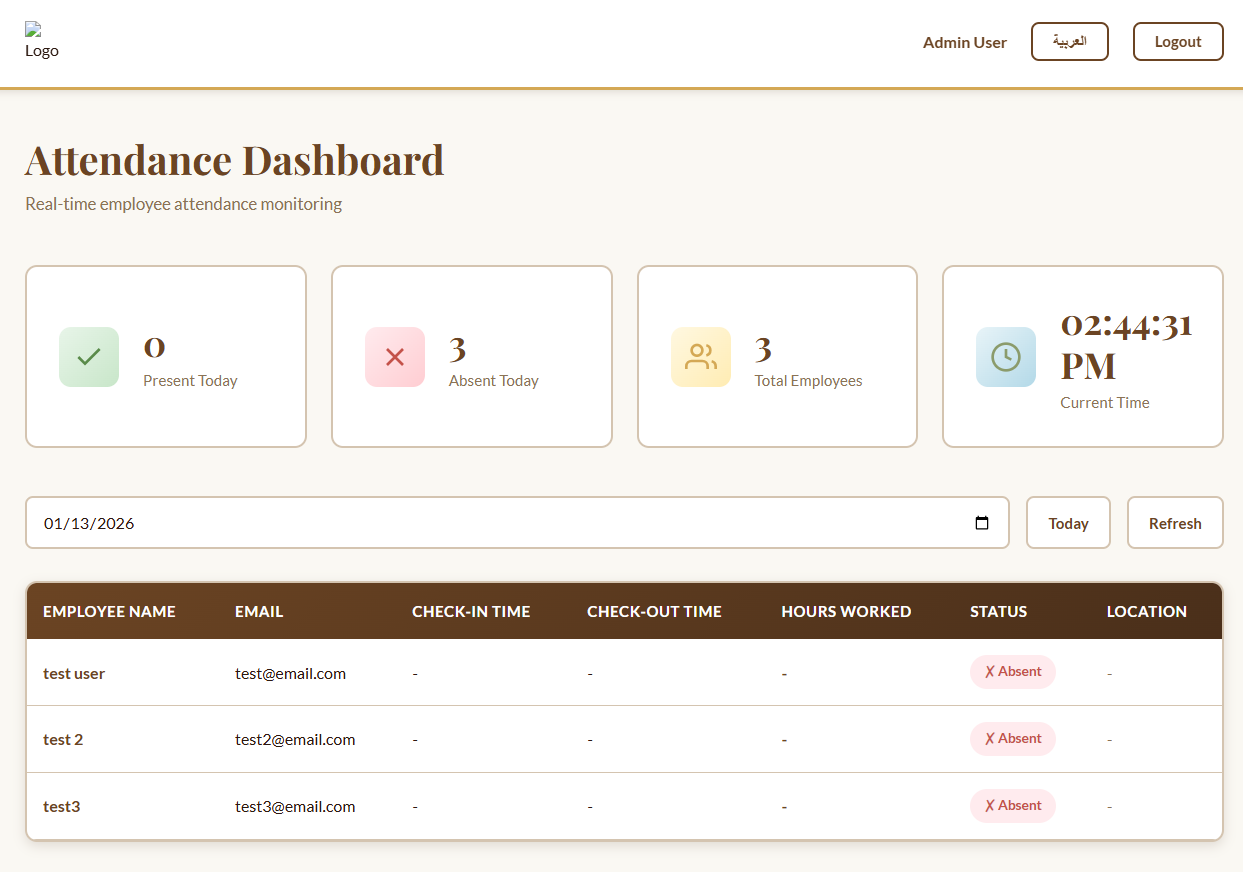Click the Absent Today label

click(493, 380)
